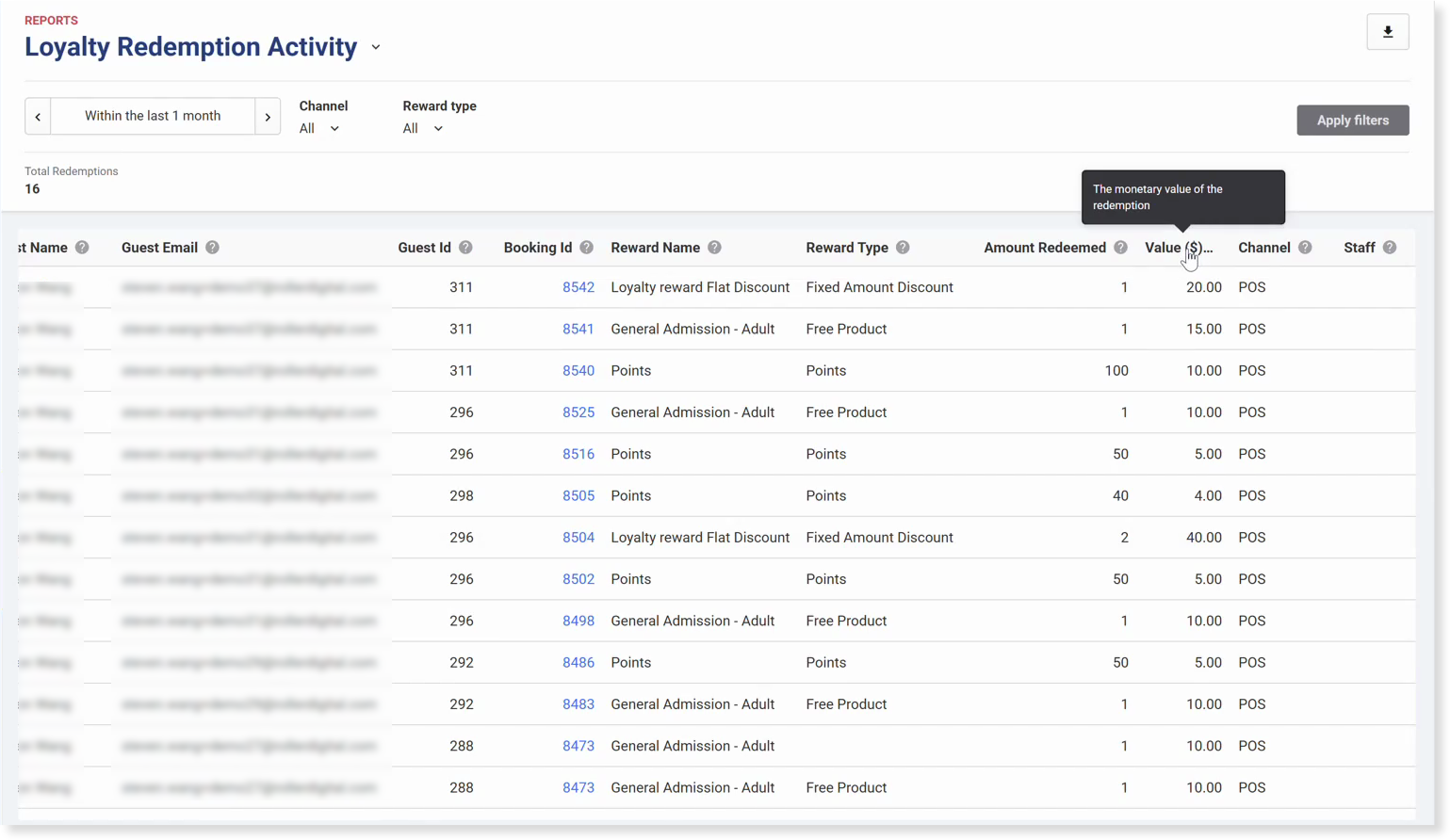Open booking 8486 link
Viewport: 1450px width, 840px height.
[578, 663]
